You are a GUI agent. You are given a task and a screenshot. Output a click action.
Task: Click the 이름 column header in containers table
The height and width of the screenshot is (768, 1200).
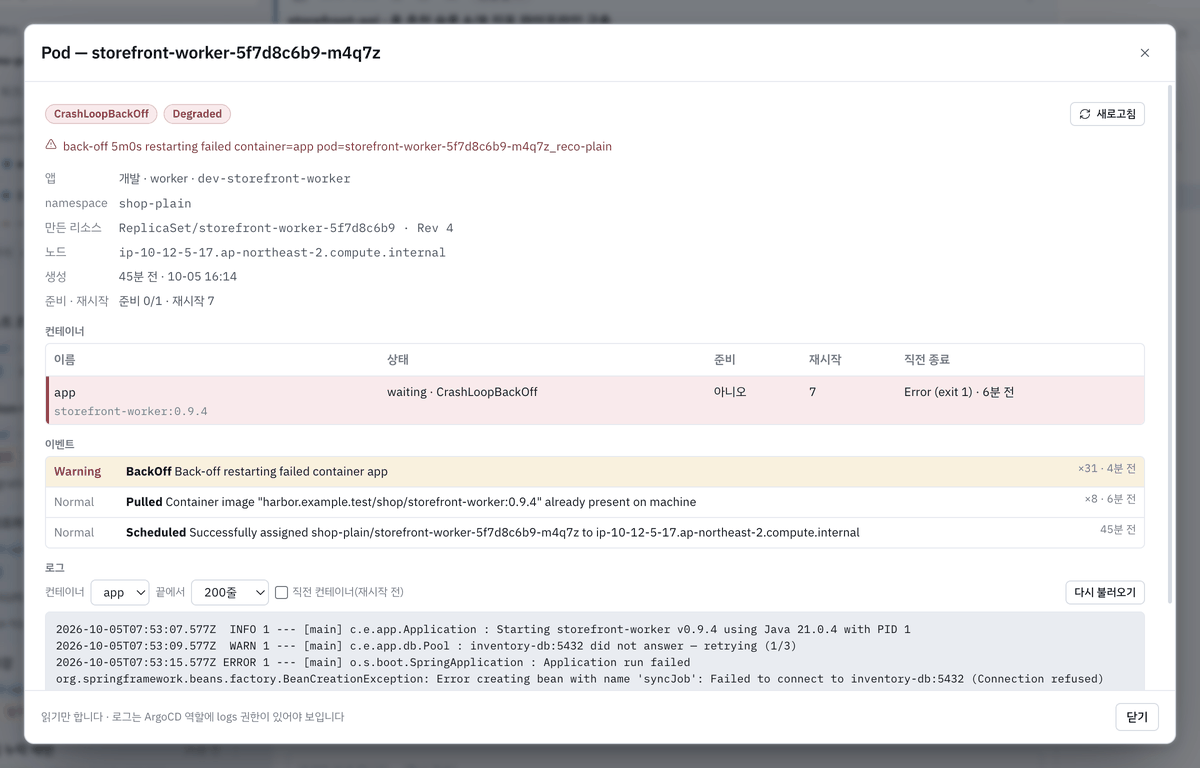click(65, 360)
